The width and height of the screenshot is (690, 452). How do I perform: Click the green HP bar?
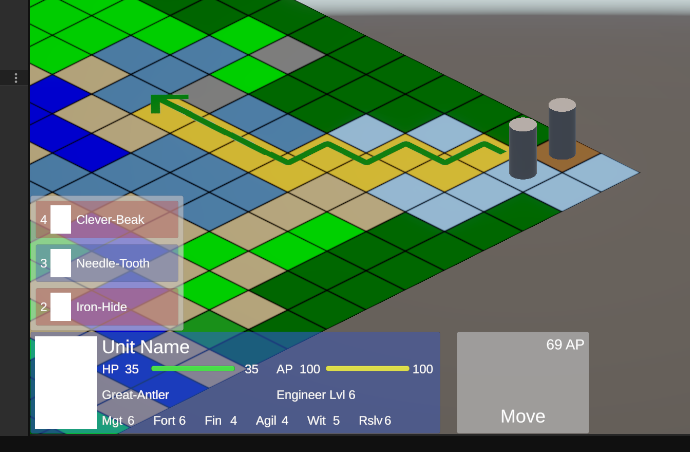point(193,369)
